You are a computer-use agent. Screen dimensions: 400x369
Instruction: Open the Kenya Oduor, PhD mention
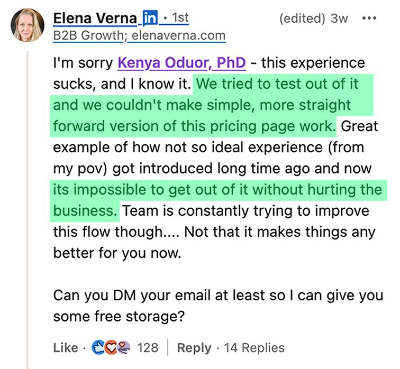(182, 63)
